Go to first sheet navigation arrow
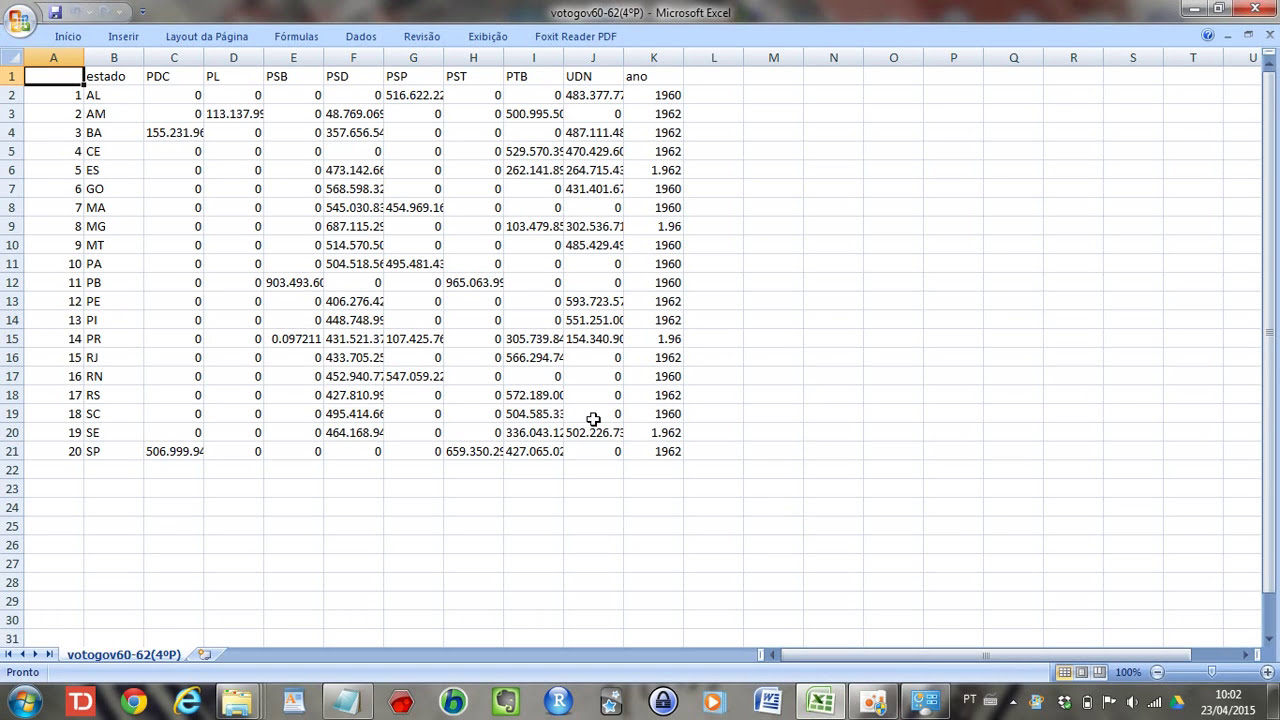Screen dimensions: 1280x720 click(9, 655)
